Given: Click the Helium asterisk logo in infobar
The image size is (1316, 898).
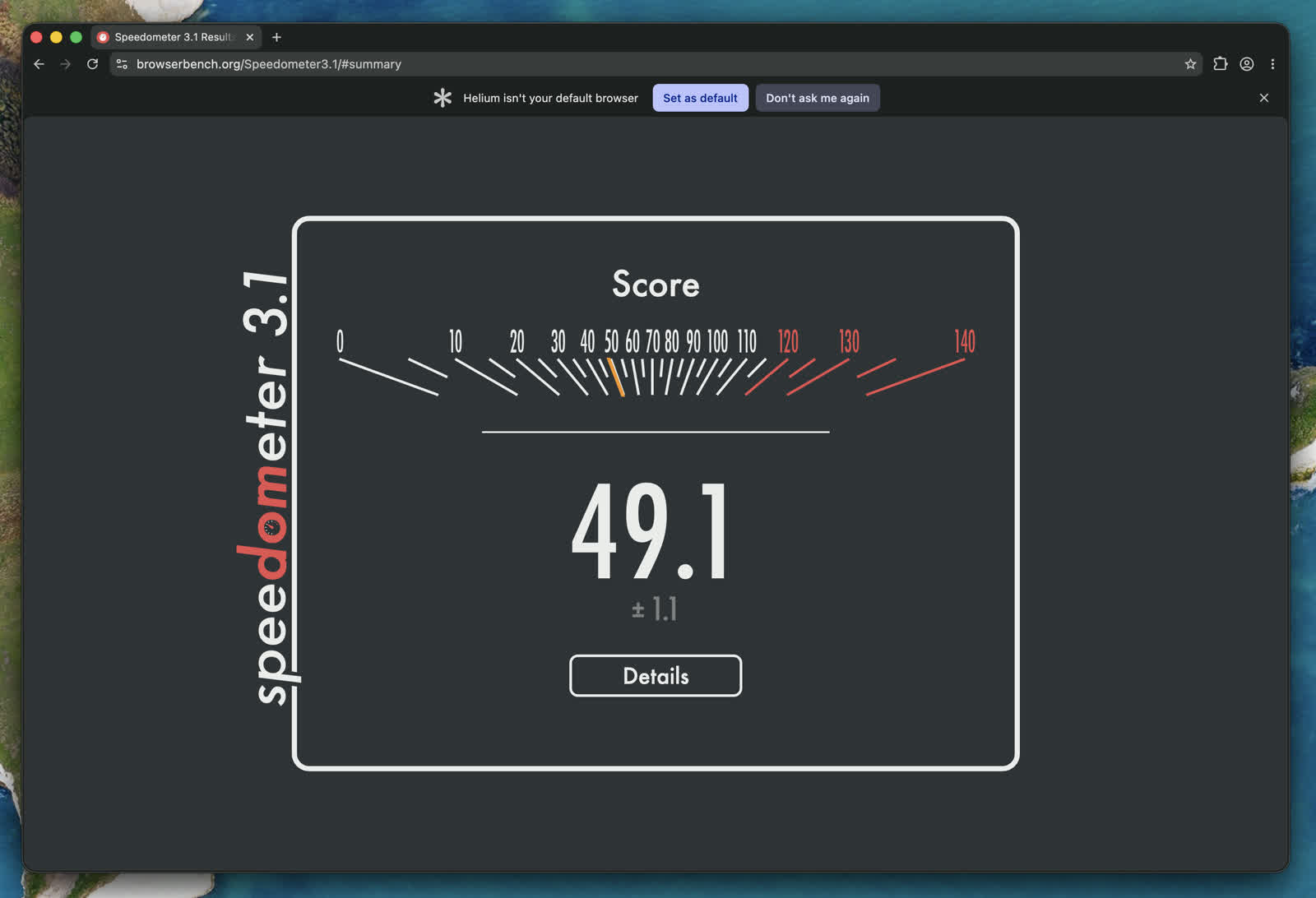Looking at the screenshot, I should click(443, 98).
